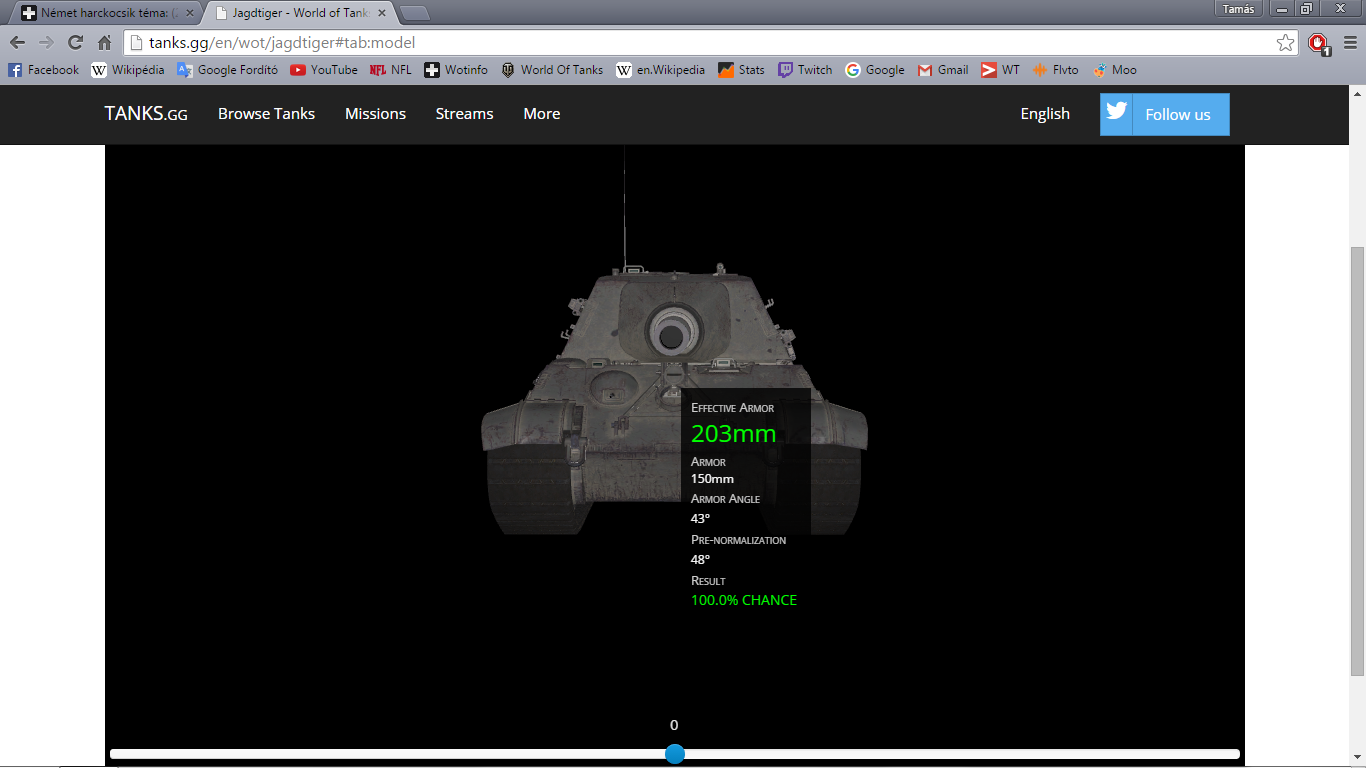Open the Google bookmark
This screenshot has height=768, width=1366.
point(874,70)
